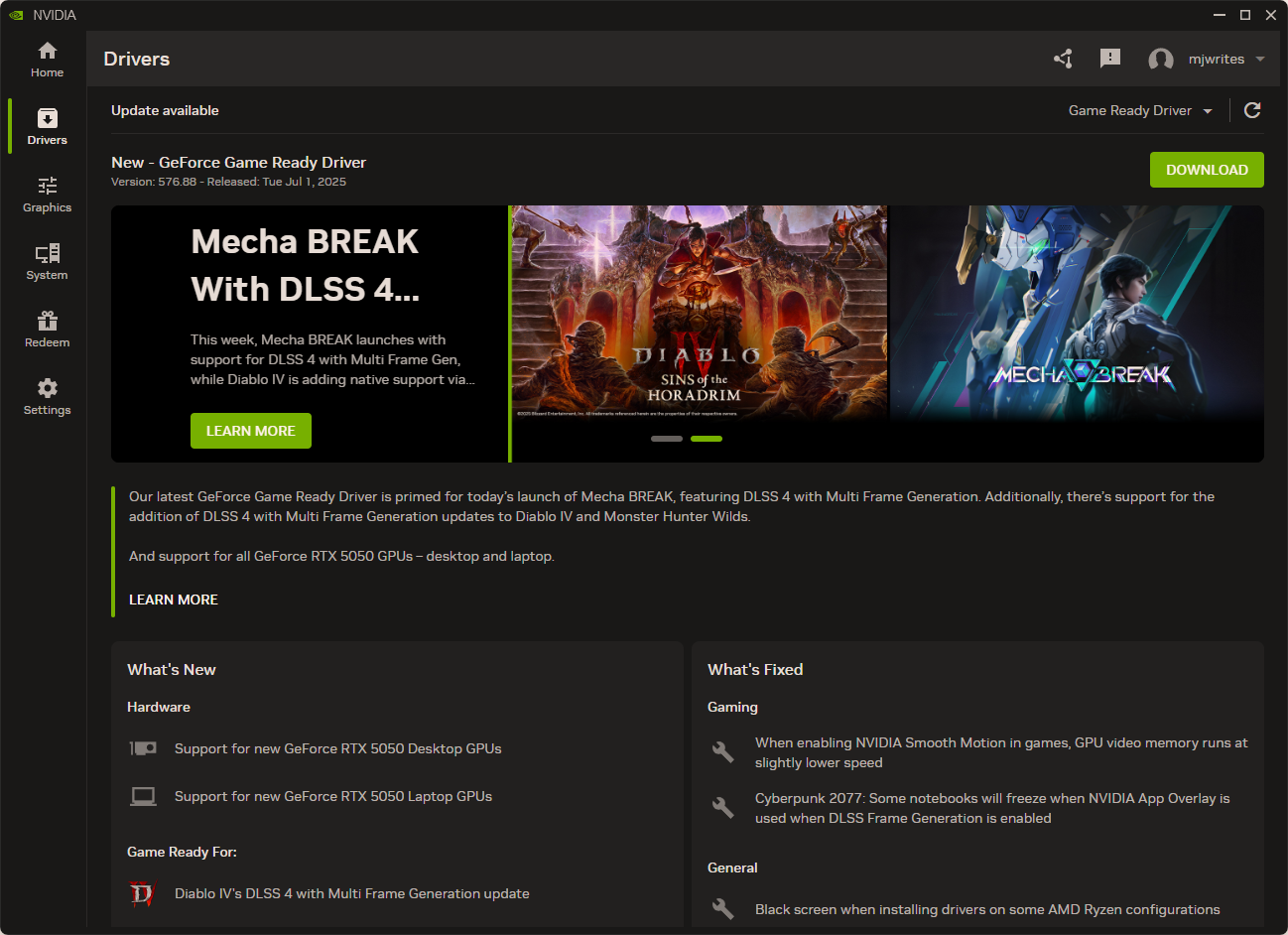Click the share icon in header
The height and width of the screenshot is (935, 1288).
tap(1063, 59)
